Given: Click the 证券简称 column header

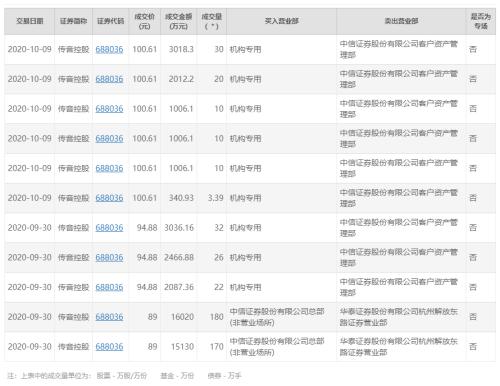Looking at the screenshot, I should [x=73, y=21].
